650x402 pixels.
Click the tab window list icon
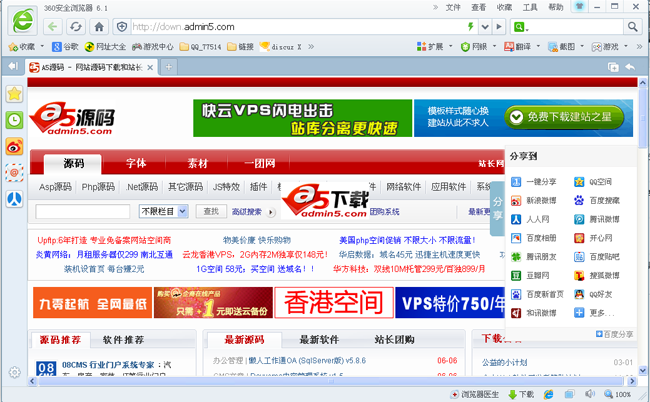[x=613, y=67]
